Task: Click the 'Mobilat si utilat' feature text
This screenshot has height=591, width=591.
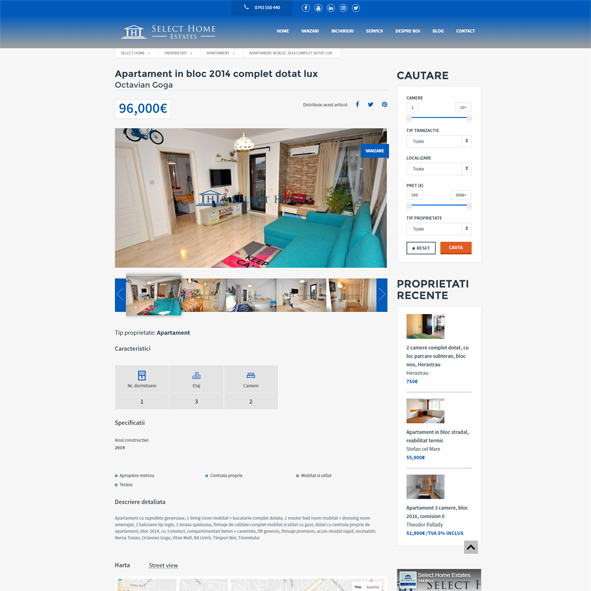Action: pyautogui.click(x=316, y=476)
